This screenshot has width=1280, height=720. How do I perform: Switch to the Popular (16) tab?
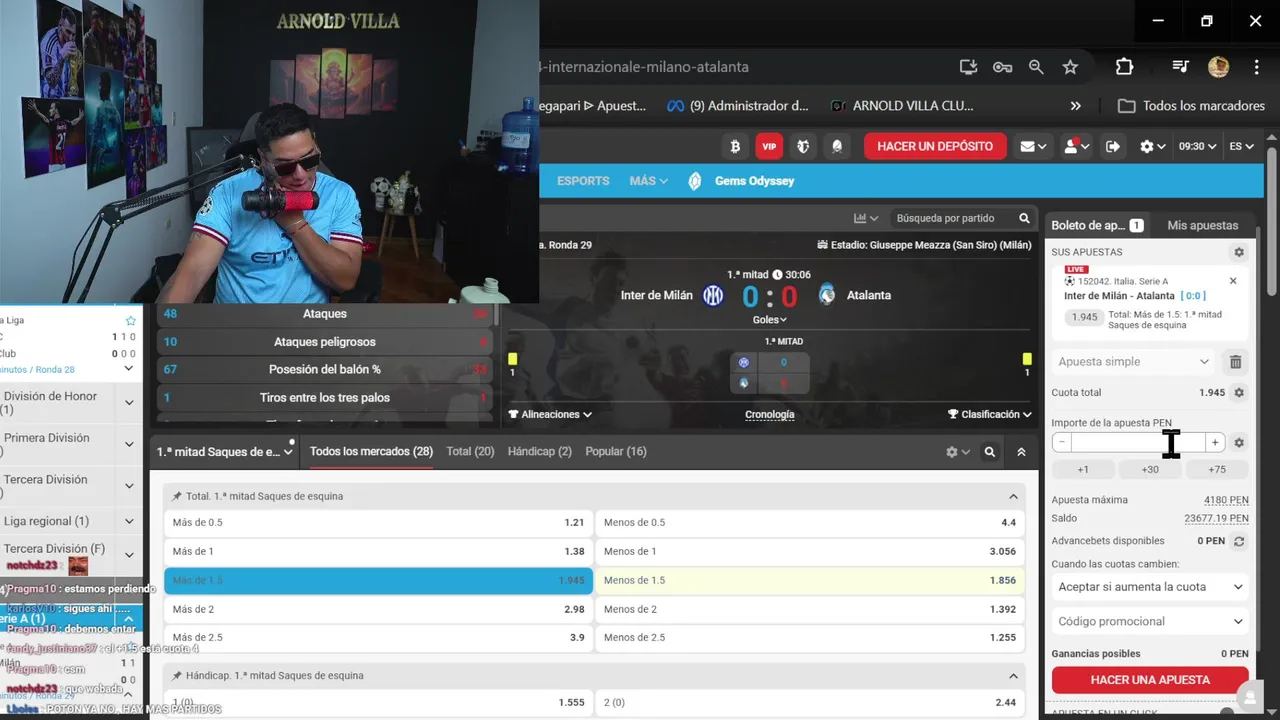coord(616,452)
